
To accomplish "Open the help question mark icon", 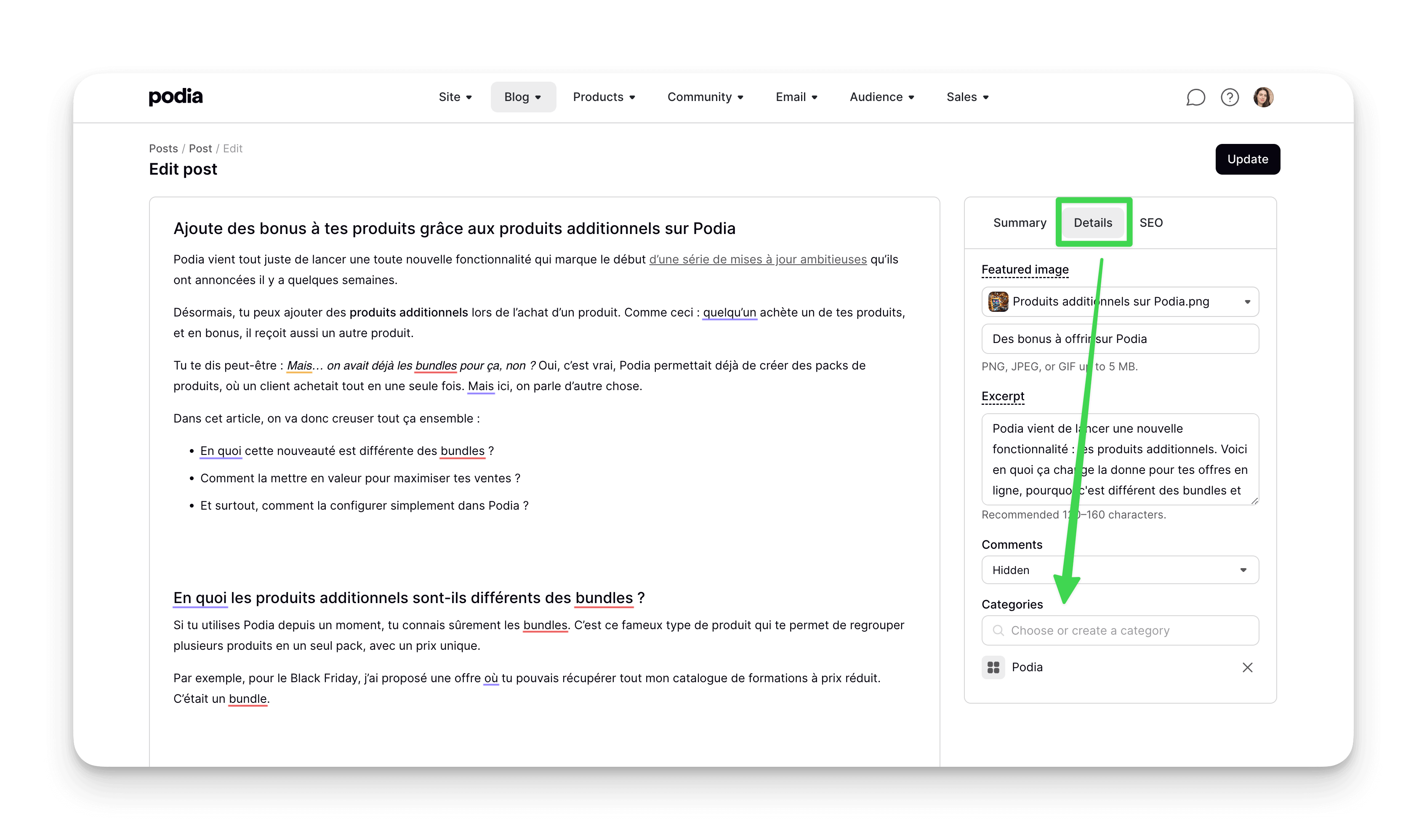I will (x=1230, y=97).
